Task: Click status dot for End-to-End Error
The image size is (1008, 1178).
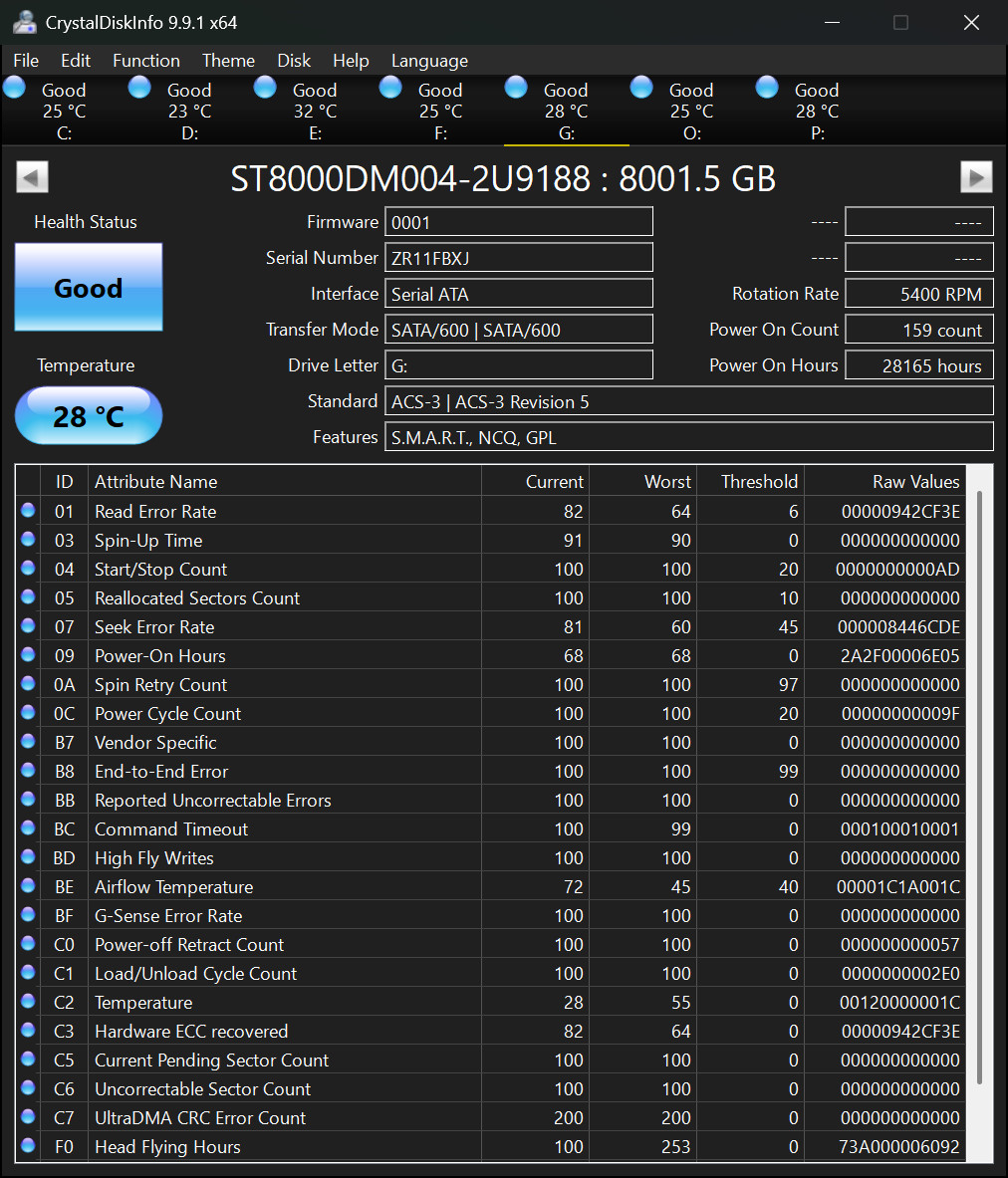Action: coord(29,770)
